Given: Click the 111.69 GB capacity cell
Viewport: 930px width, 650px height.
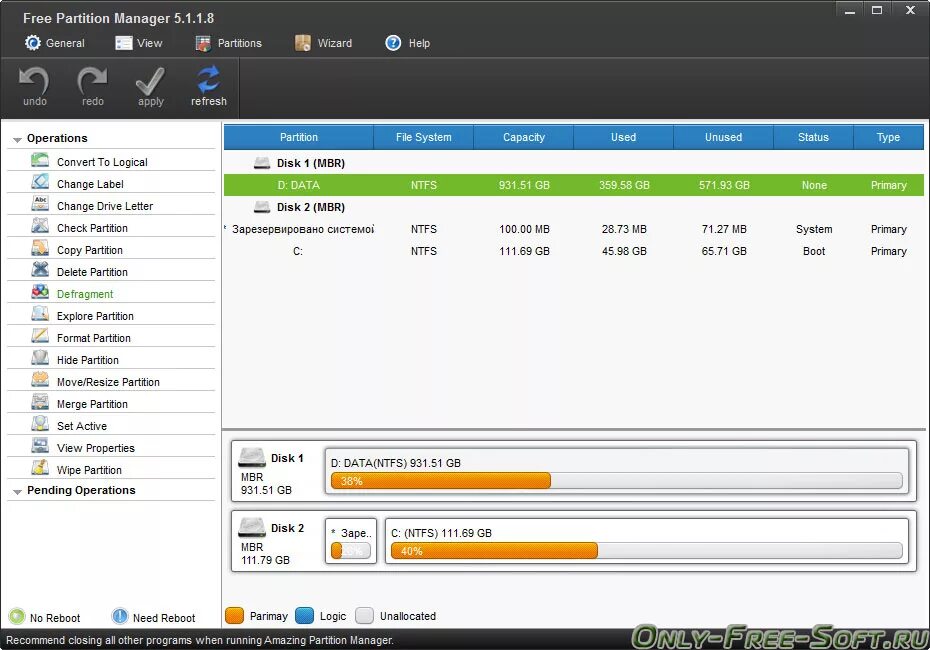Looking at the screenshot, I should pos(524,251).
